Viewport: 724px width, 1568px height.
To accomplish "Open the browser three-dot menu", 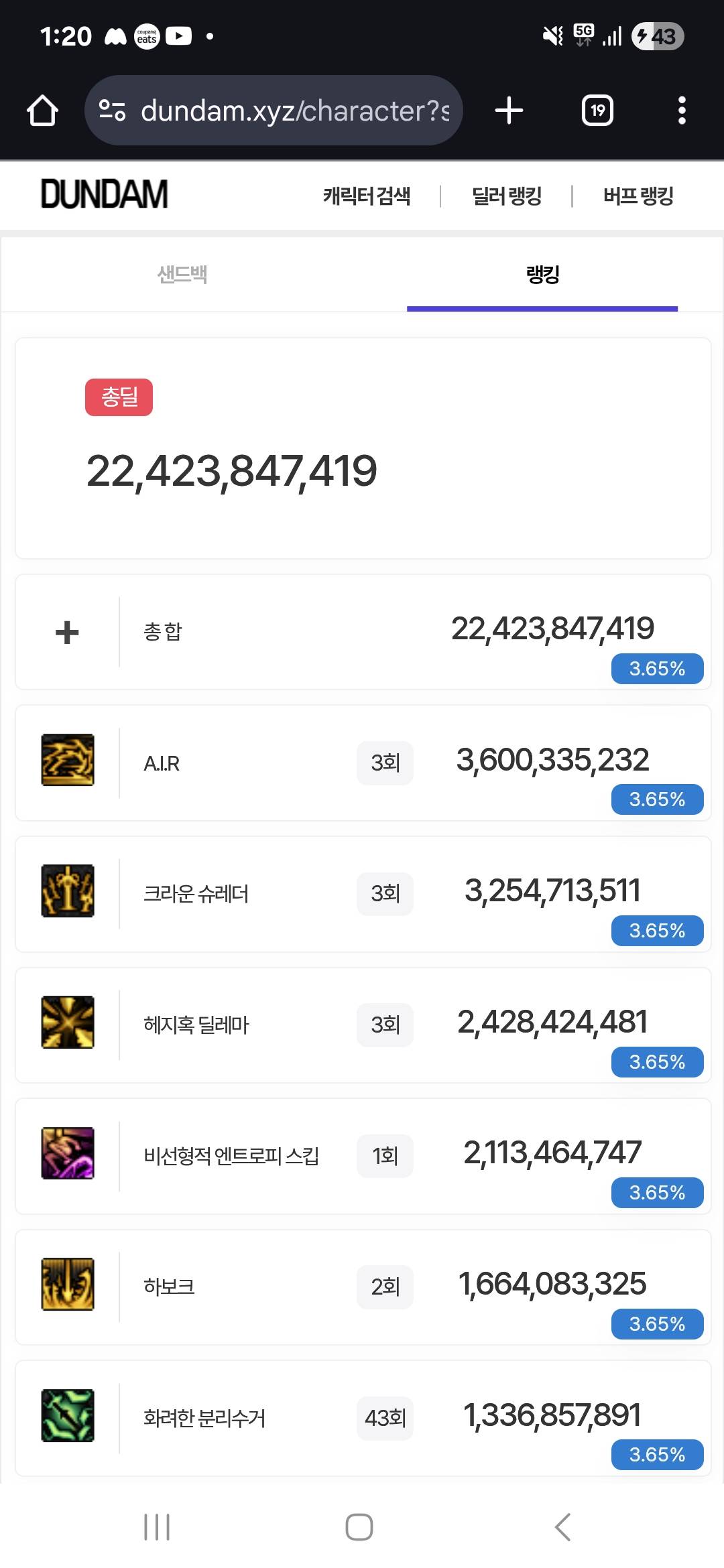I will coord(682,111).
